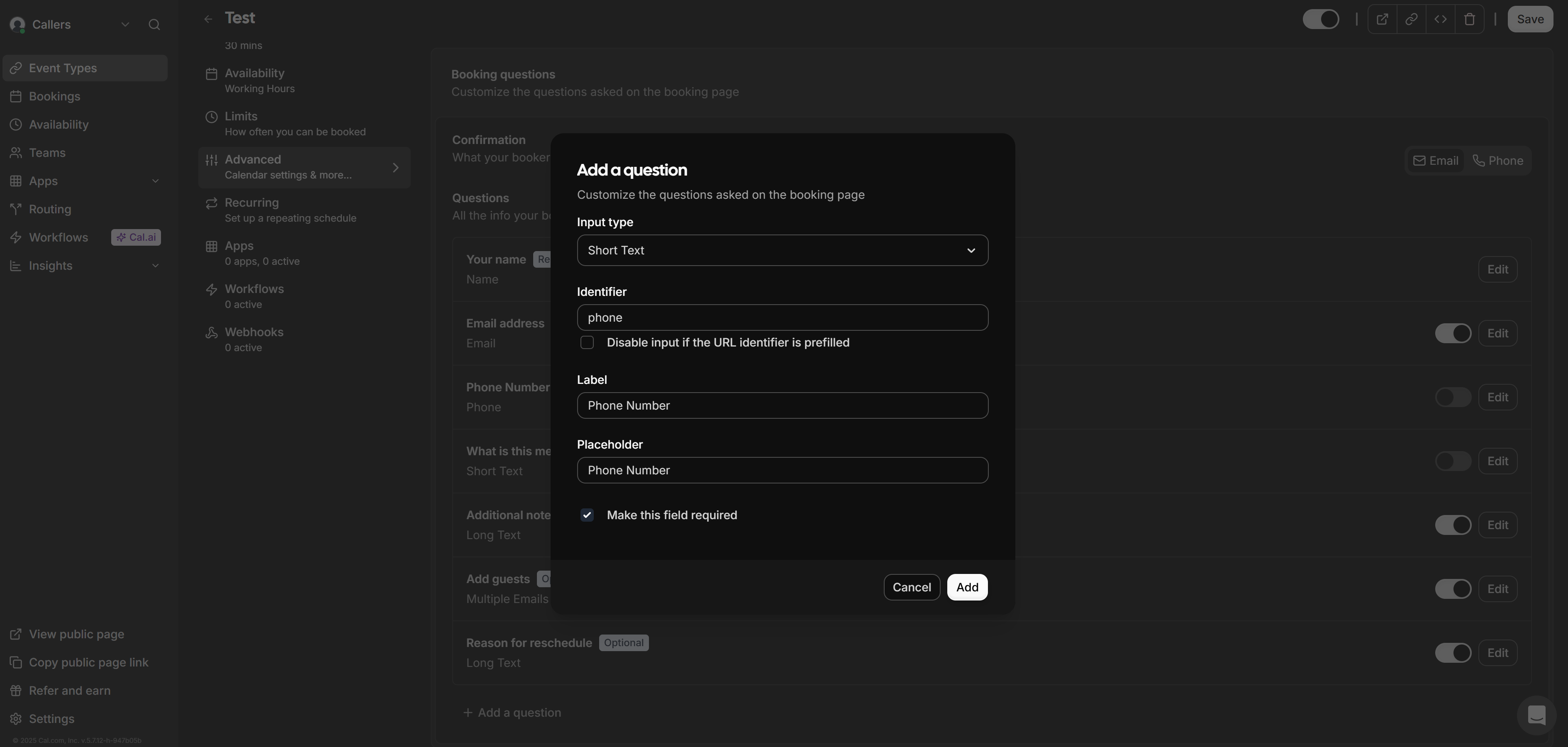Delete the event via trash icon
Image resolution: width=1568 pixels, height=747 pixels.
[x=1470, y=19]
